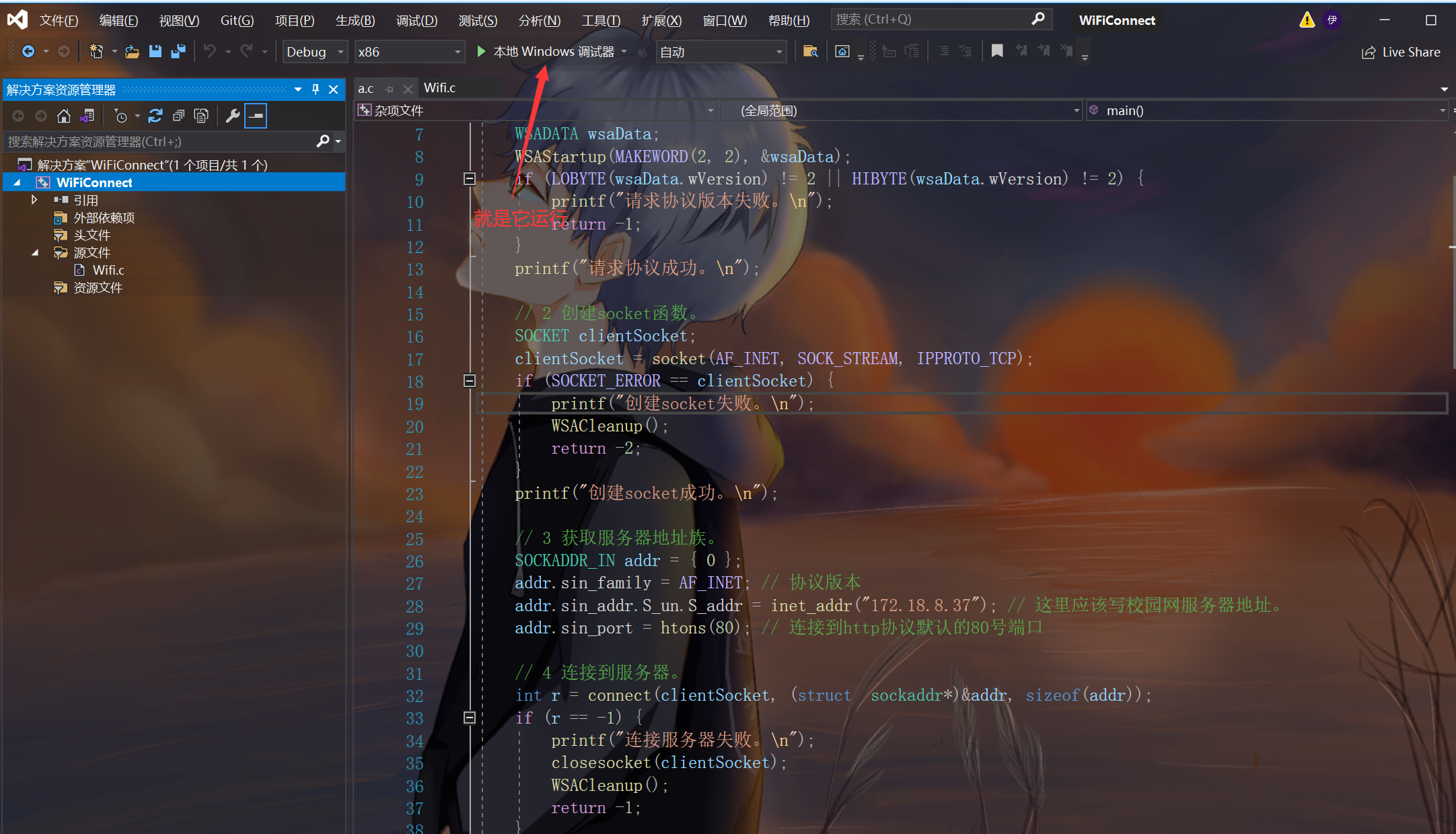1456x834 pixels.
Task: Click the new project icon
Action: pyautogui.click(x=96, y=51)
